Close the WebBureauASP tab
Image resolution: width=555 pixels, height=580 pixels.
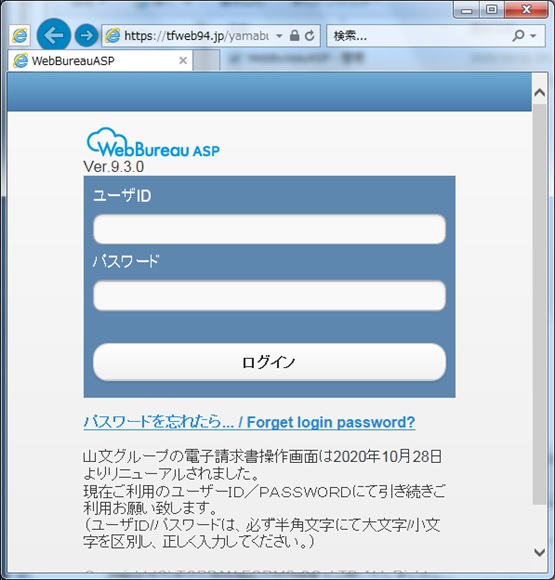coord(183,61)
